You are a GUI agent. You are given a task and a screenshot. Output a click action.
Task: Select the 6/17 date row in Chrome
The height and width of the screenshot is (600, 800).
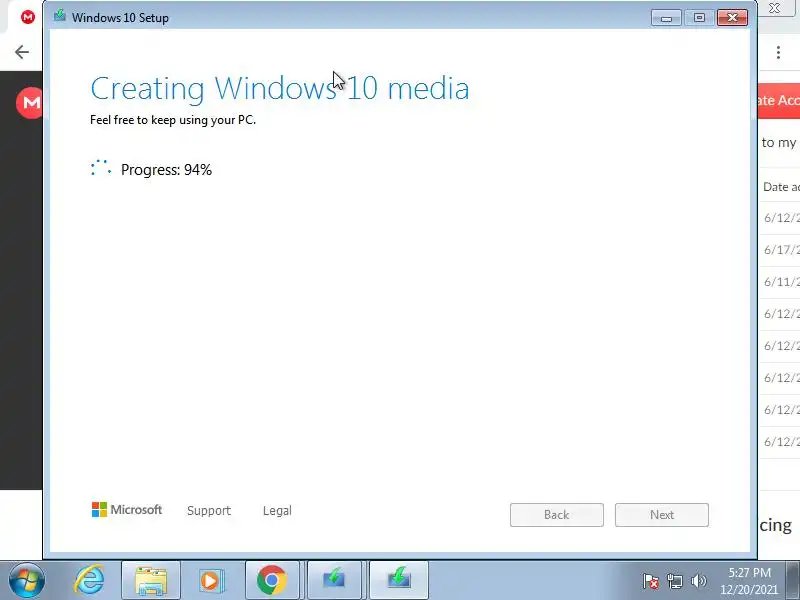(780, 249)
